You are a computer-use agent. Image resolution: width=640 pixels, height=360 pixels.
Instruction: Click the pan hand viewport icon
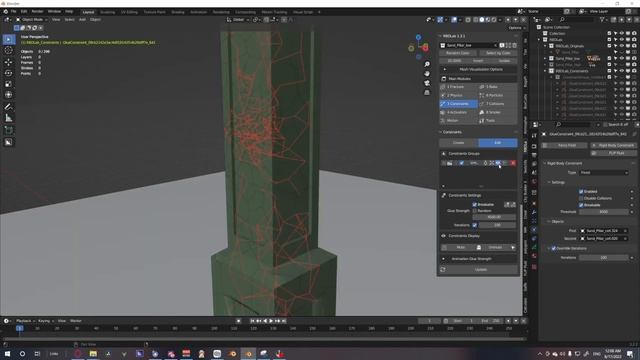(x=427, y=74)
